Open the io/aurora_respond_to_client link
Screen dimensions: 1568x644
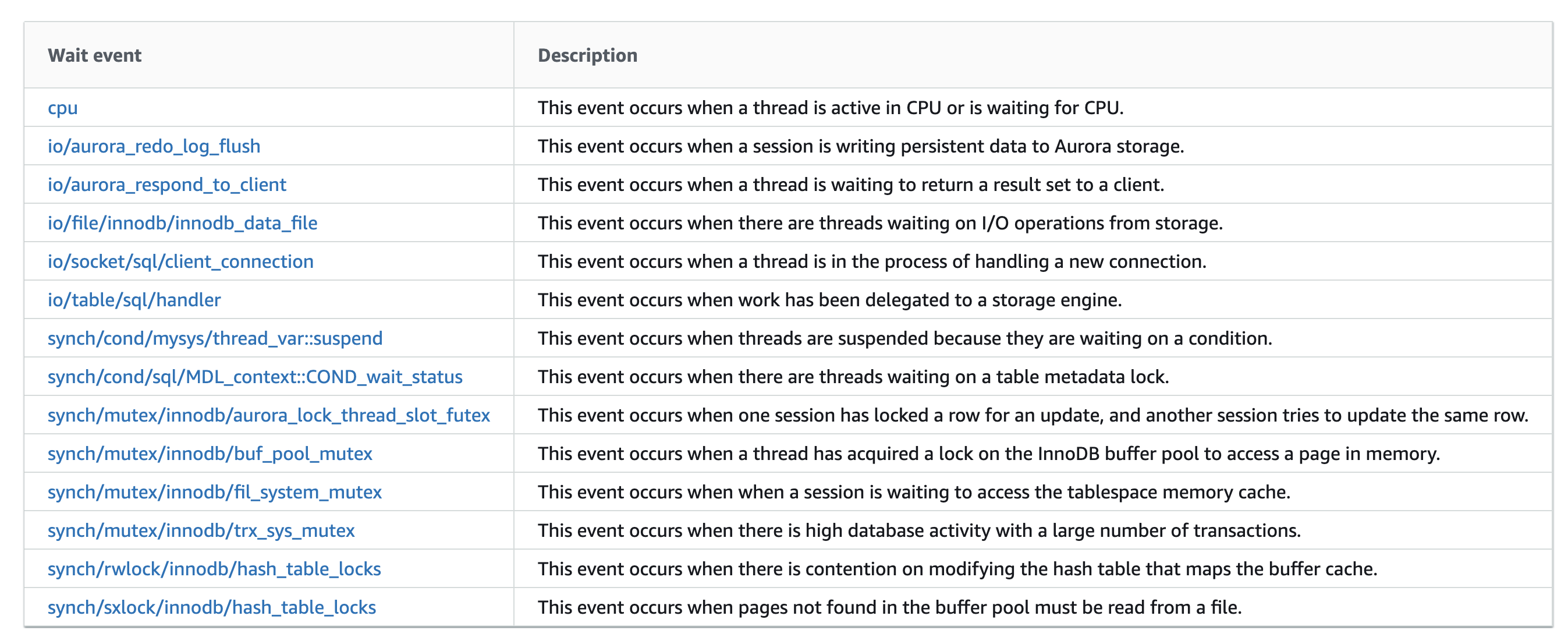(167, 185)
